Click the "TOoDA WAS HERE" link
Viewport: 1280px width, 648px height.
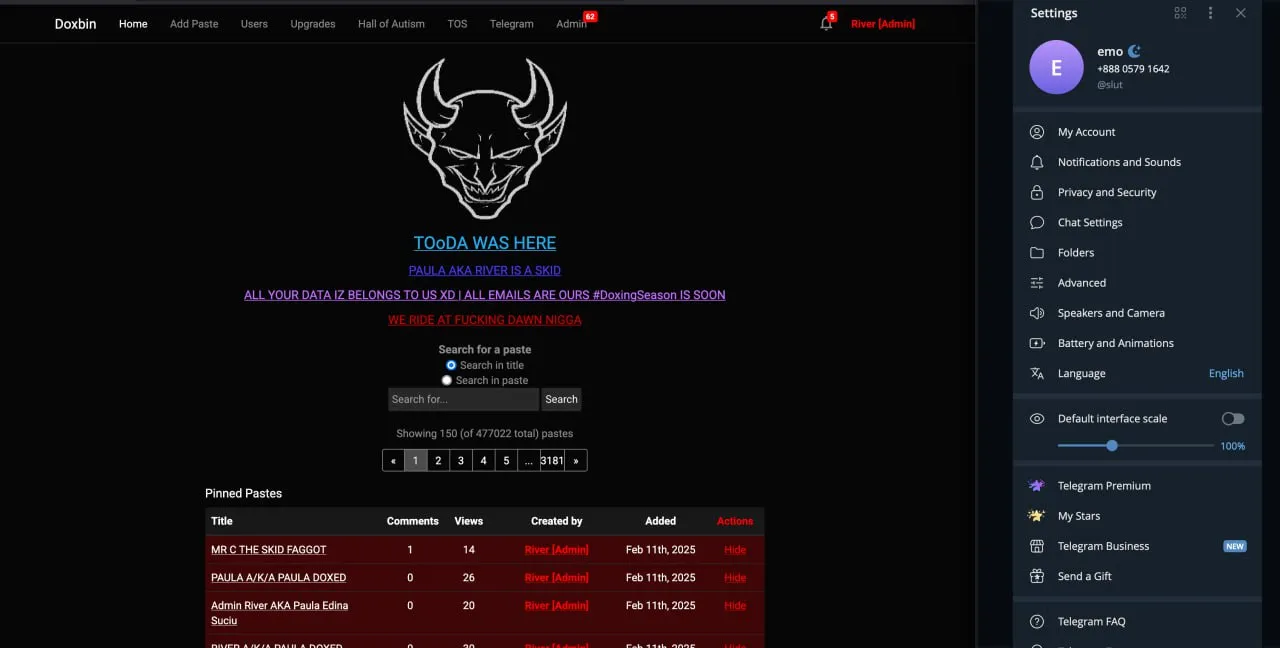click(x=485, y=243)
